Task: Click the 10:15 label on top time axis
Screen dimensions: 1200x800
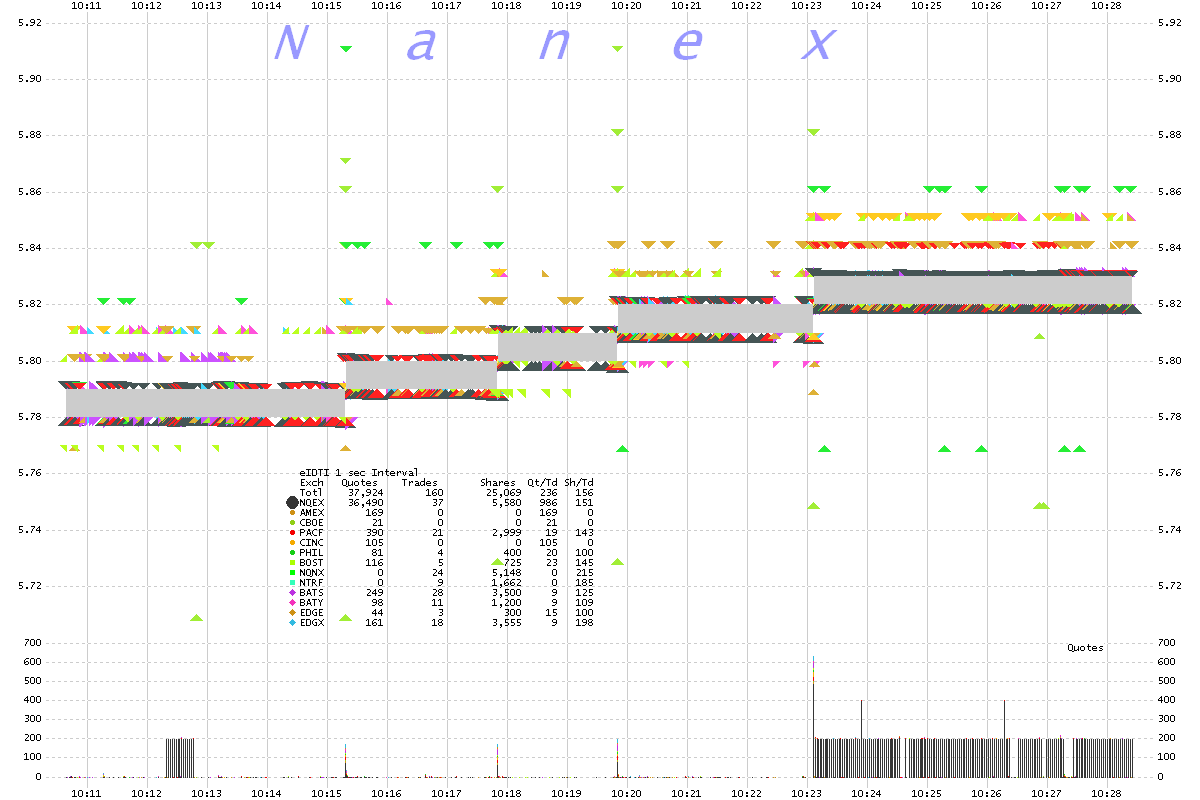Action: [327, 6]
